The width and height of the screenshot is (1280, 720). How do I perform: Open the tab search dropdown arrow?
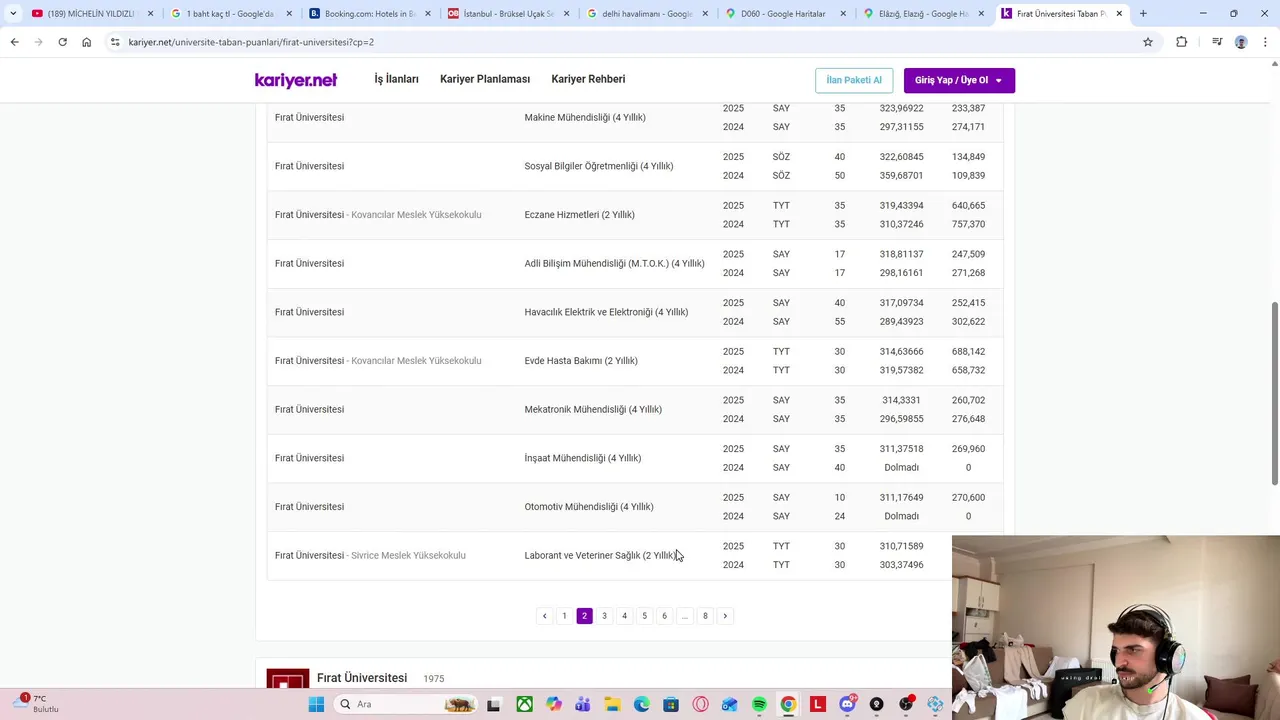13,14
